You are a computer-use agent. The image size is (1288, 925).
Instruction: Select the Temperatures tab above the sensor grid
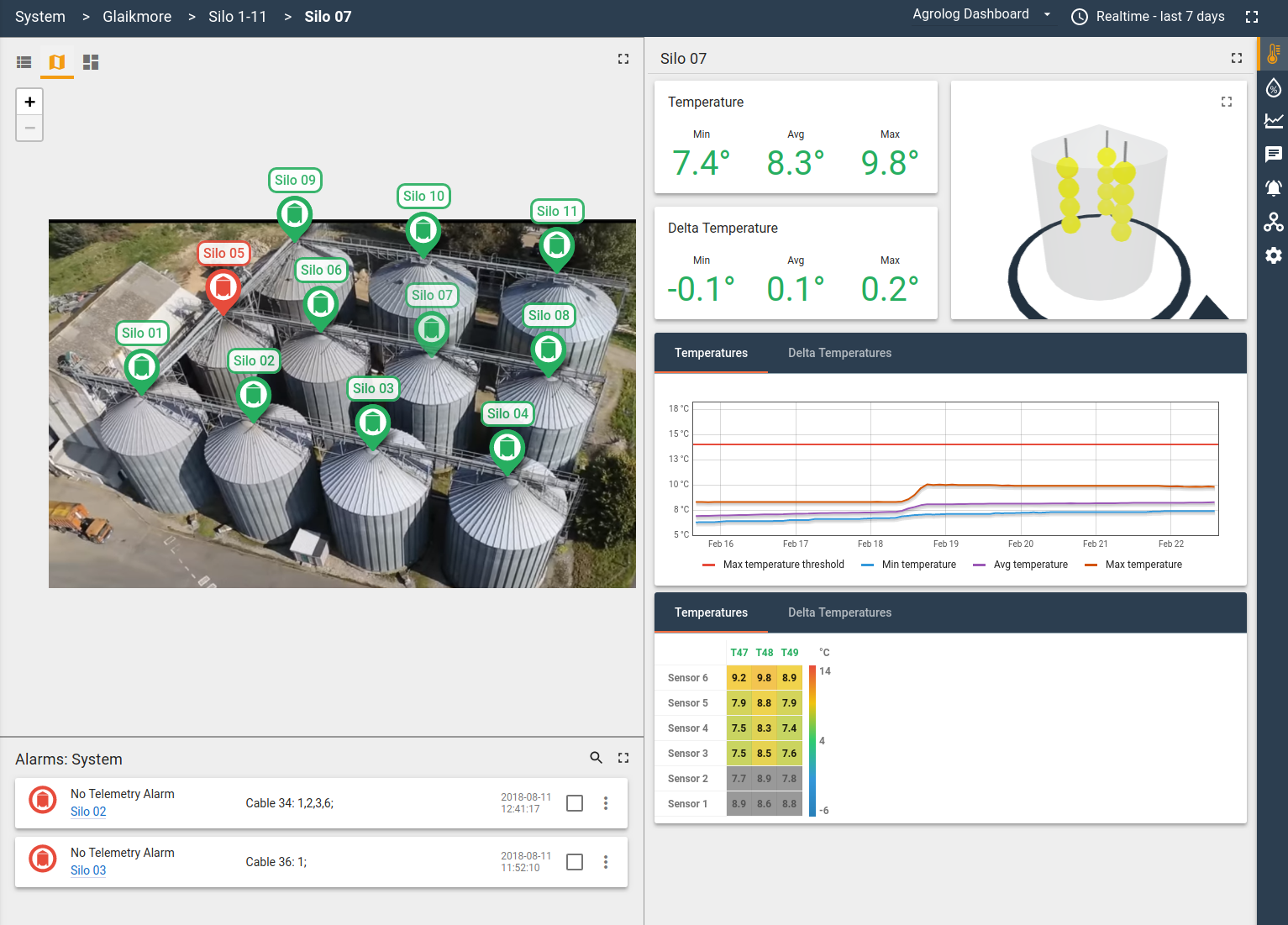pyautogui.click(x=710, y=612)
